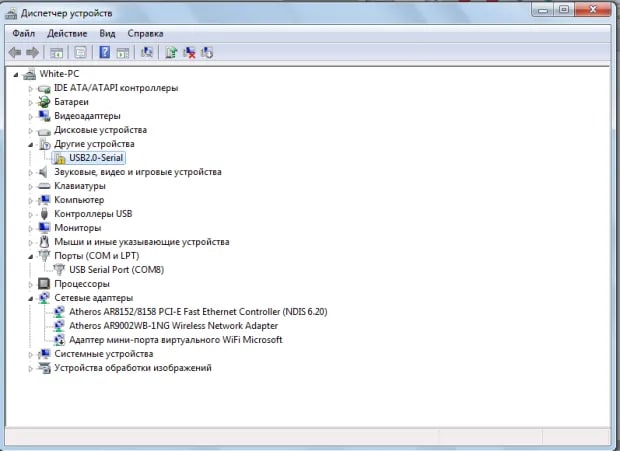
Task: Click the Звуковые speaker icon
Action: pyautogui.click(x=43, y=172)
